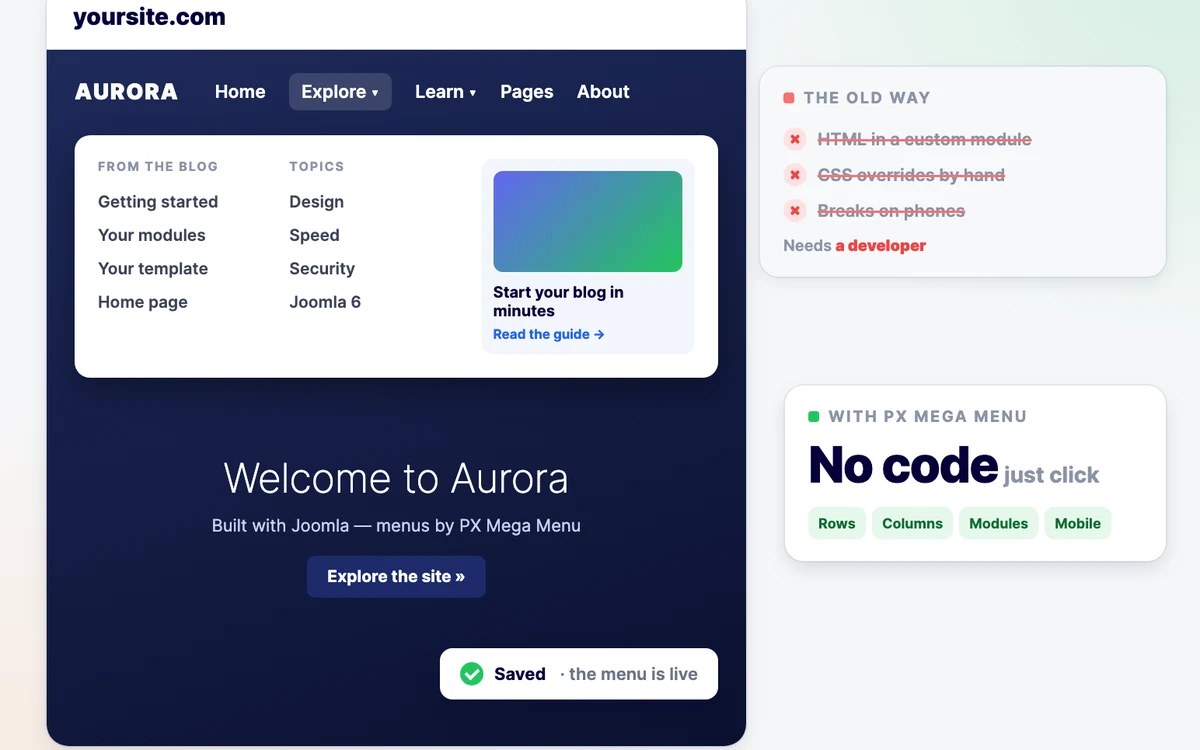Click the THE OLD WAY card title
The image size is (1200, 750).
867,98
